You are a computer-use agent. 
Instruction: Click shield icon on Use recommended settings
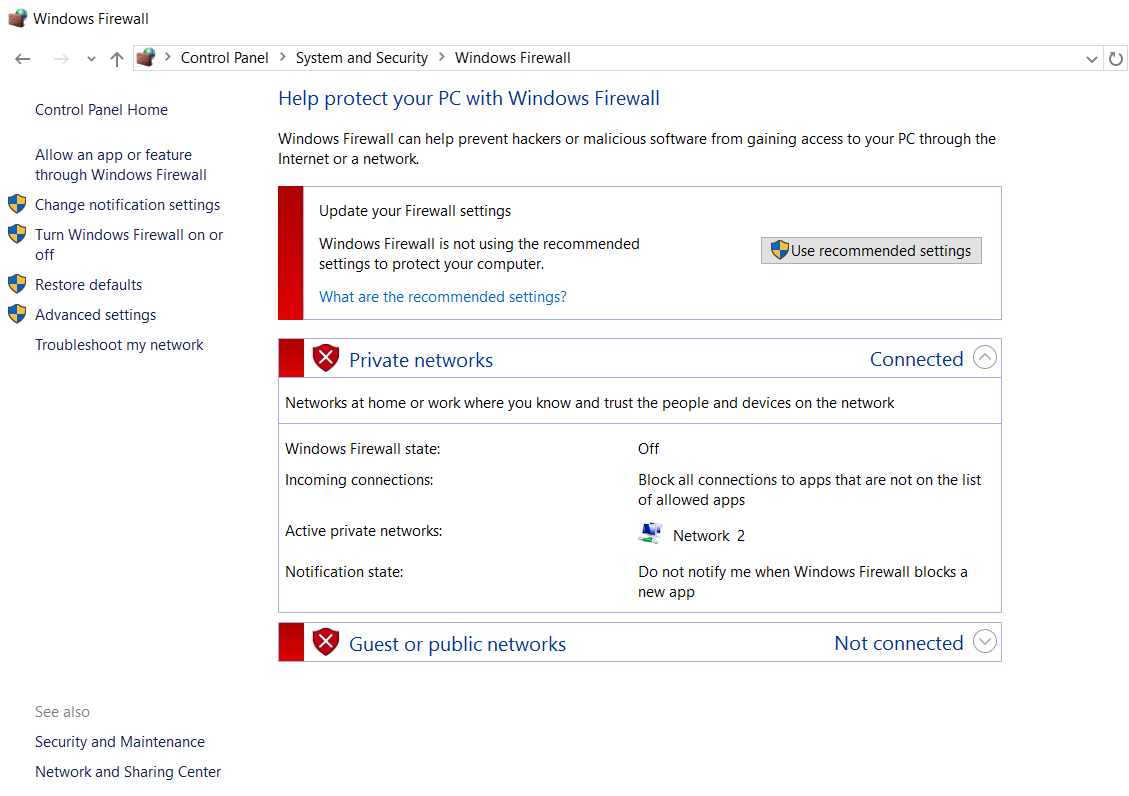pos(780,250)
